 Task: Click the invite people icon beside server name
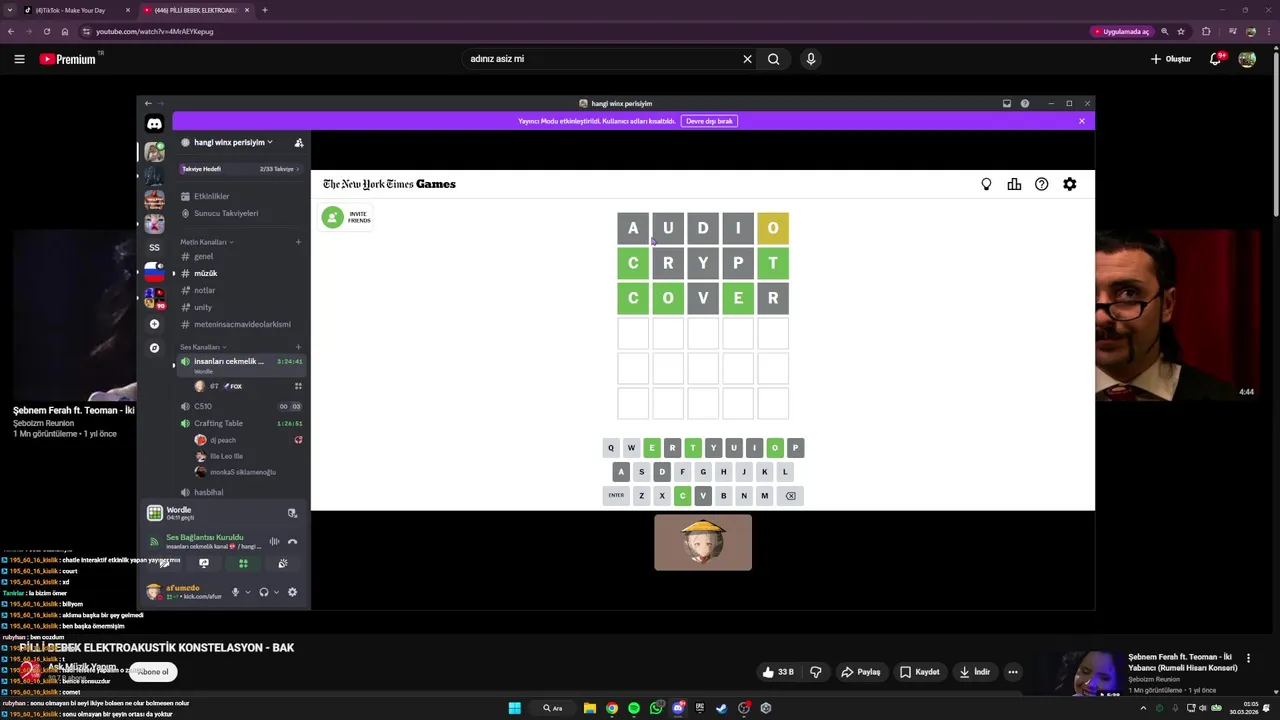point(298,143)
